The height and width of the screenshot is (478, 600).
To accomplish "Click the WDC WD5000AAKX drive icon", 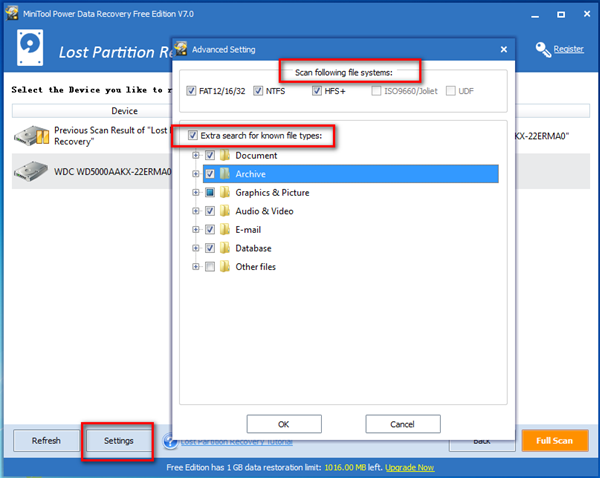I will coord(31,171).
